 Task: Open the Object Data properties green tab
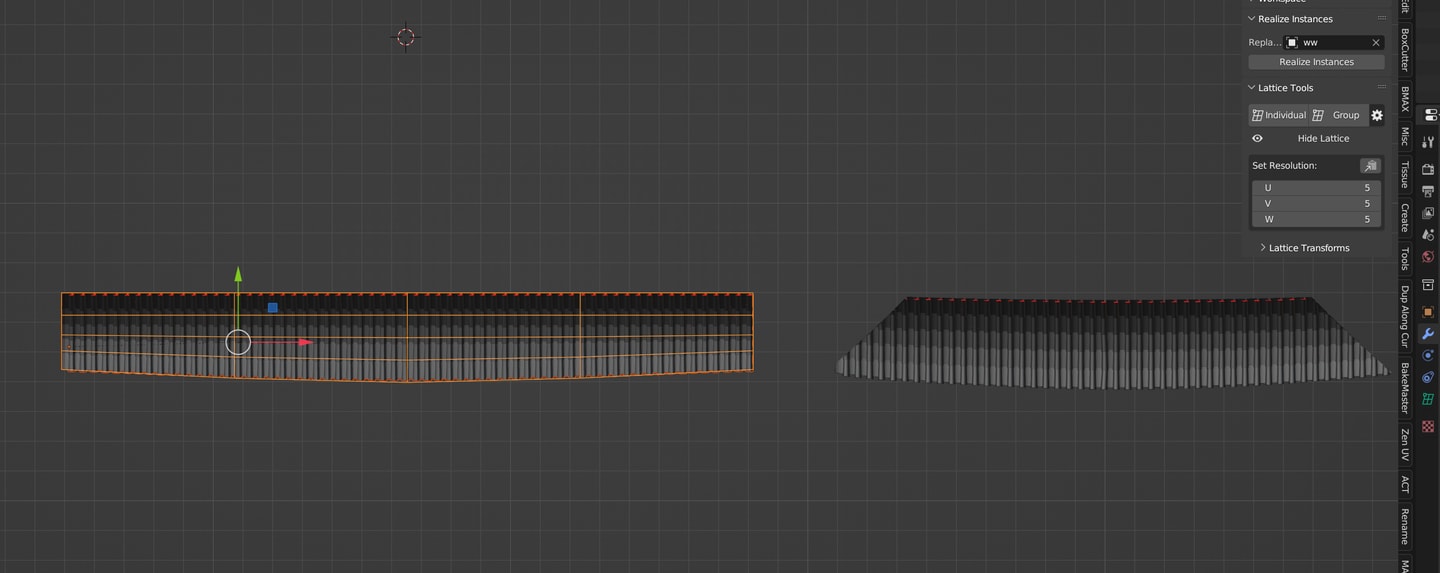(1428, 399)
